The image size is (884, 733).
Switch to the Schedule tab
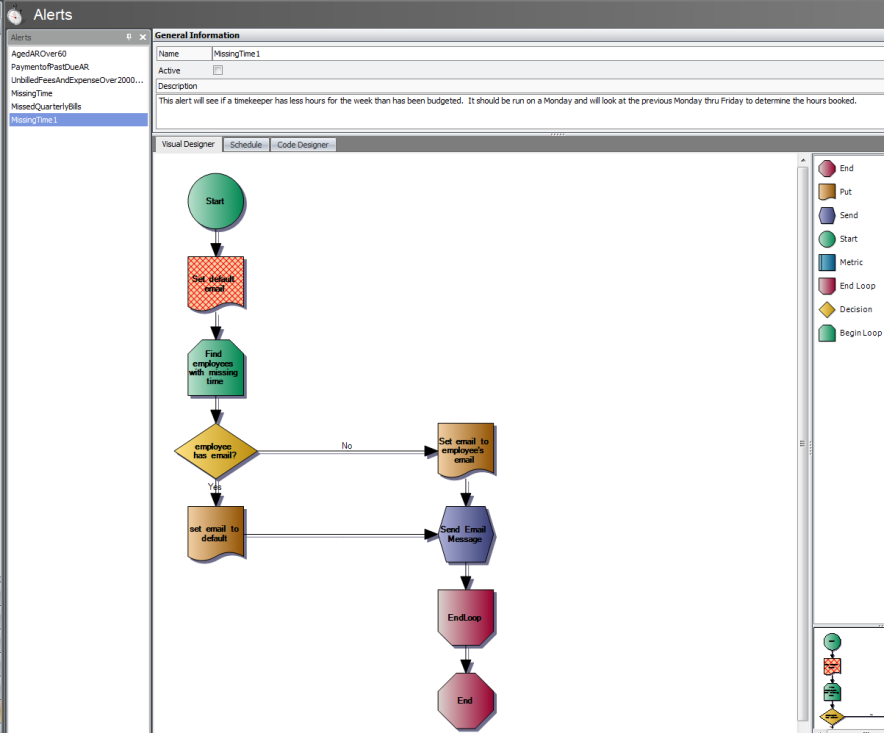245,145
